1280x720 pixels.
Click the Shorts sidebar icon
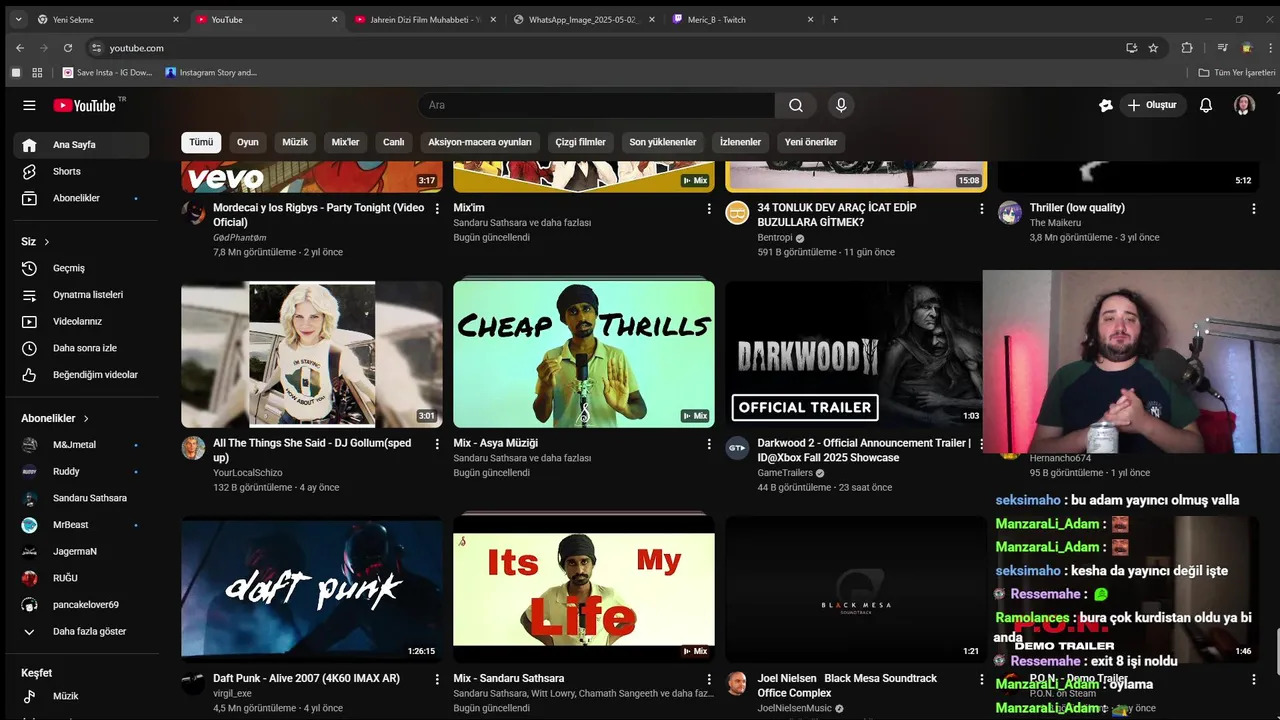point(30,171)
